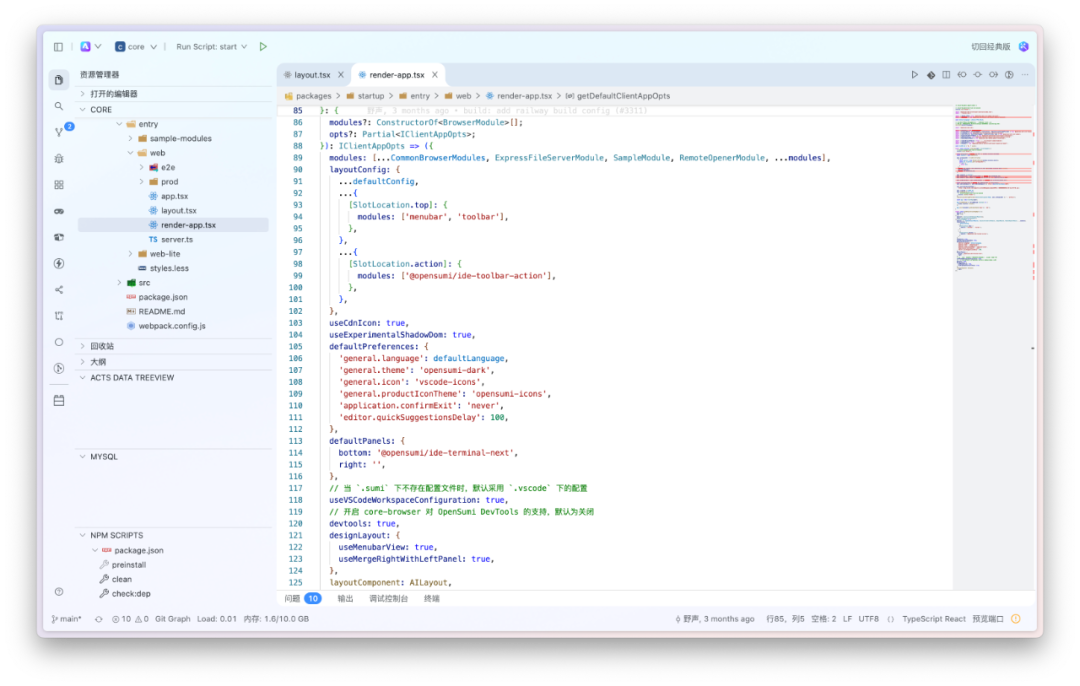Click the split editor icon in editor toolbar
Image resolution: width=1080 pixels, height=686 pixels.
click(x=946, y=75)
